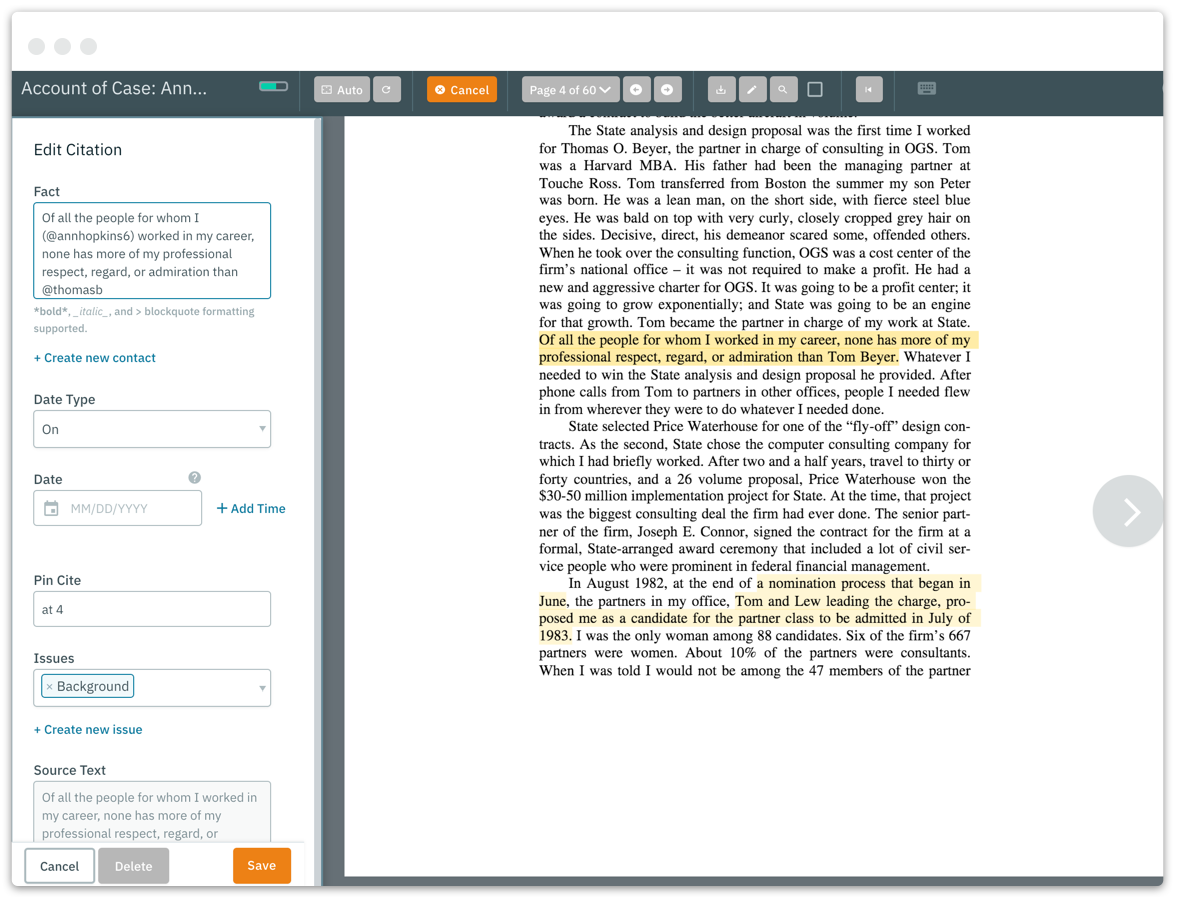Open the Date Type dropdown
The width and height of the screenshot is (1177, 903).
click(x=152, y=429)
